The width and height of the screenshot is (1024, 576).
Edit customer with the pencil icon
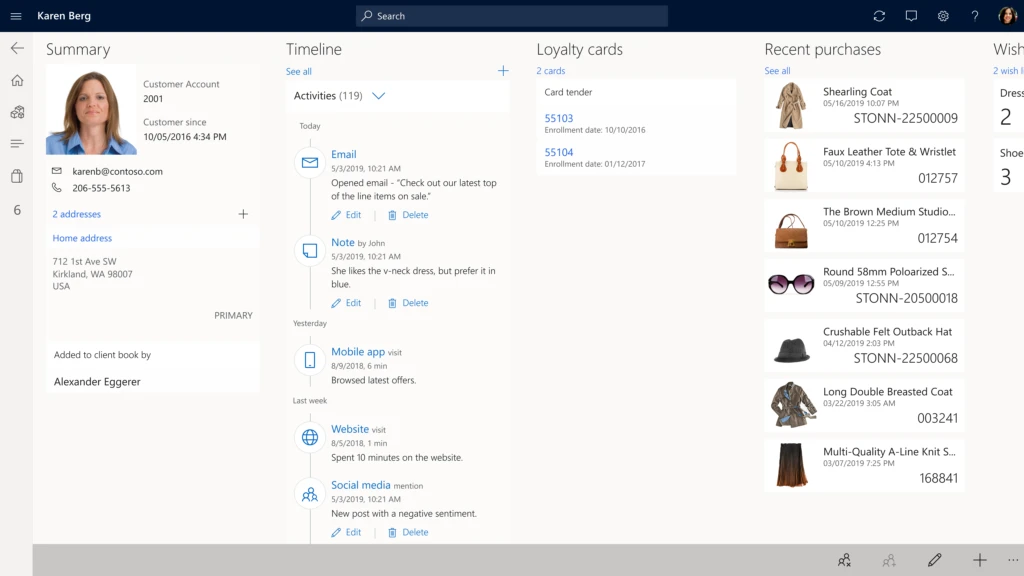click(934, 560)
